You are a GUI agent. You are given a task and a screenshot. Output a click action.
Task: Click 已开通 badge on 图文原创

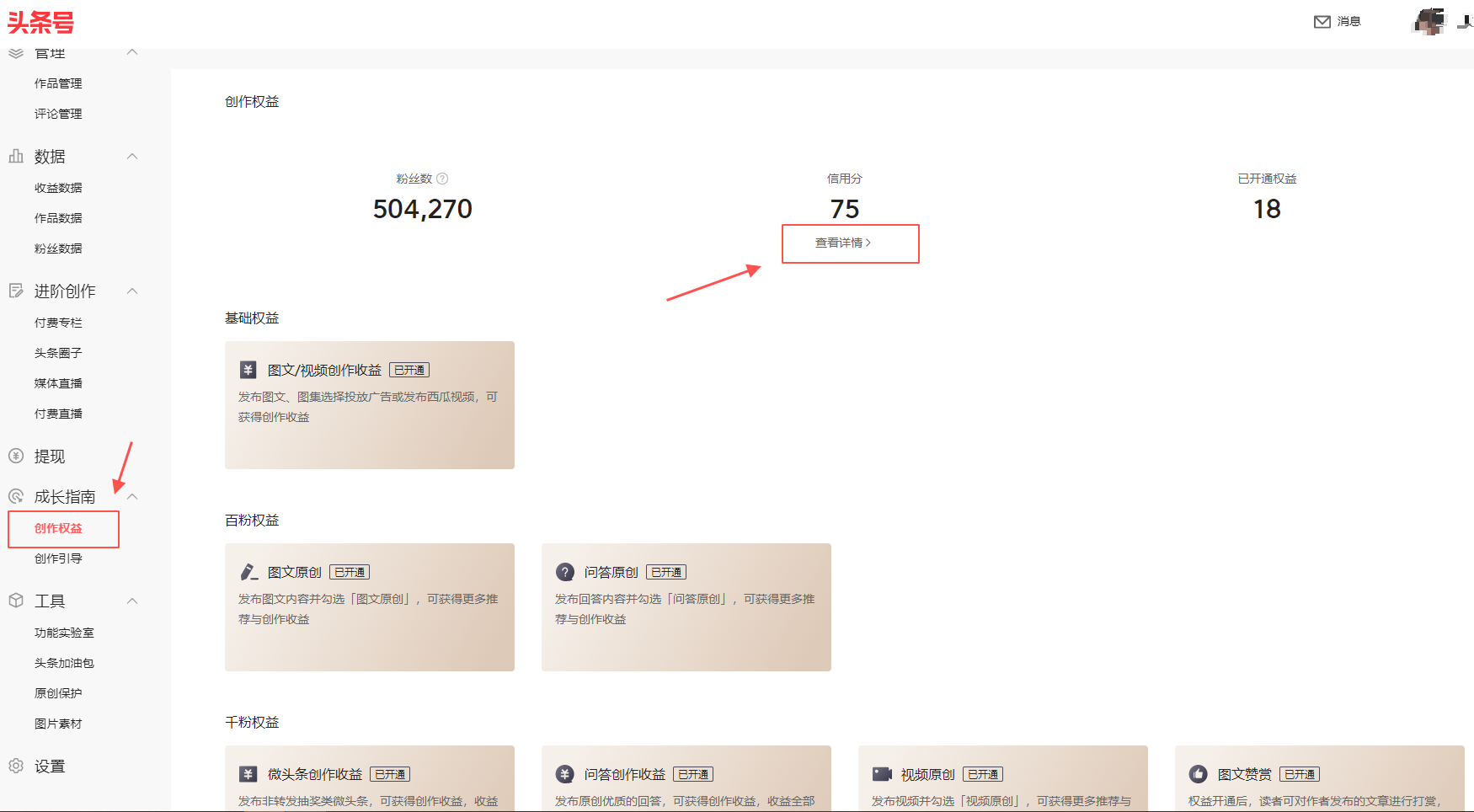[350, 572]
